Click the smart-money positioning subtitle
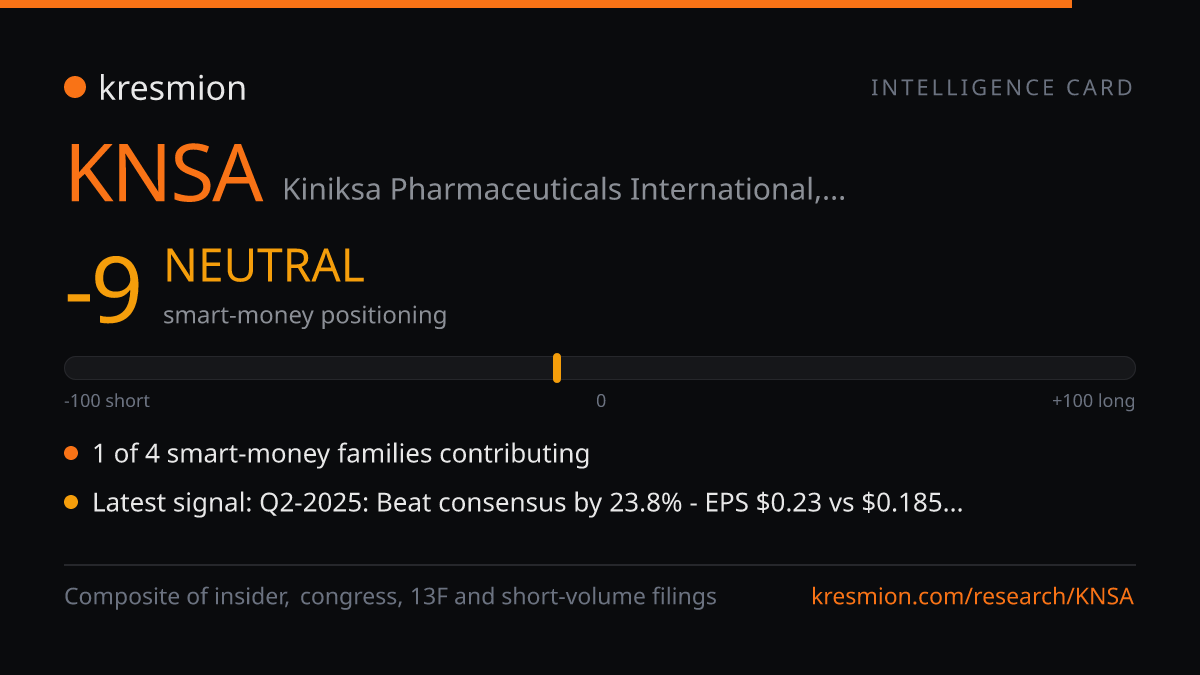The height and width of the screenshot is (675, 1200). click(305, 315)
